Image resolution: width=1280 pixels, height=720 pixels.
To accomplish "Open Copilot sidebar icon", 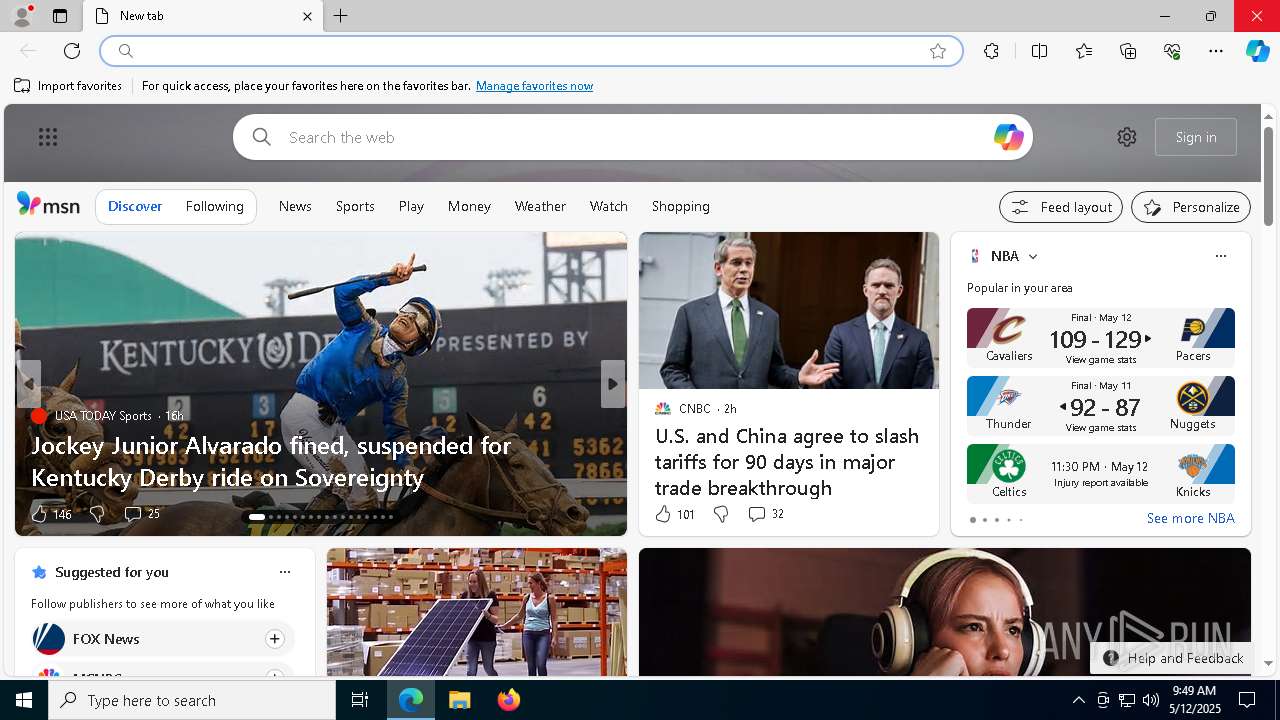I will [x=1257, y=51].
